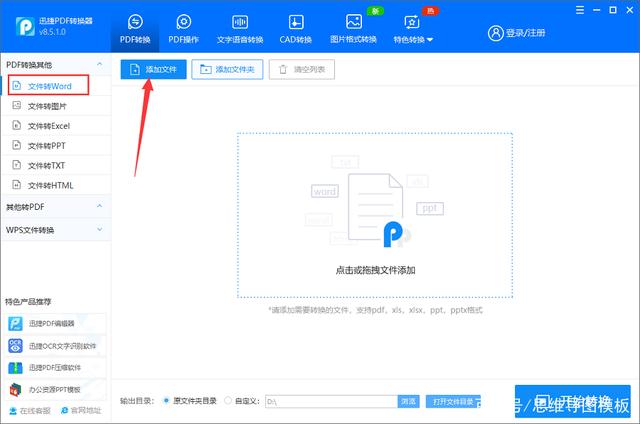Select 文件转PPT item
Viewport: 640px width, 424px height.
(x=56, y=146)
